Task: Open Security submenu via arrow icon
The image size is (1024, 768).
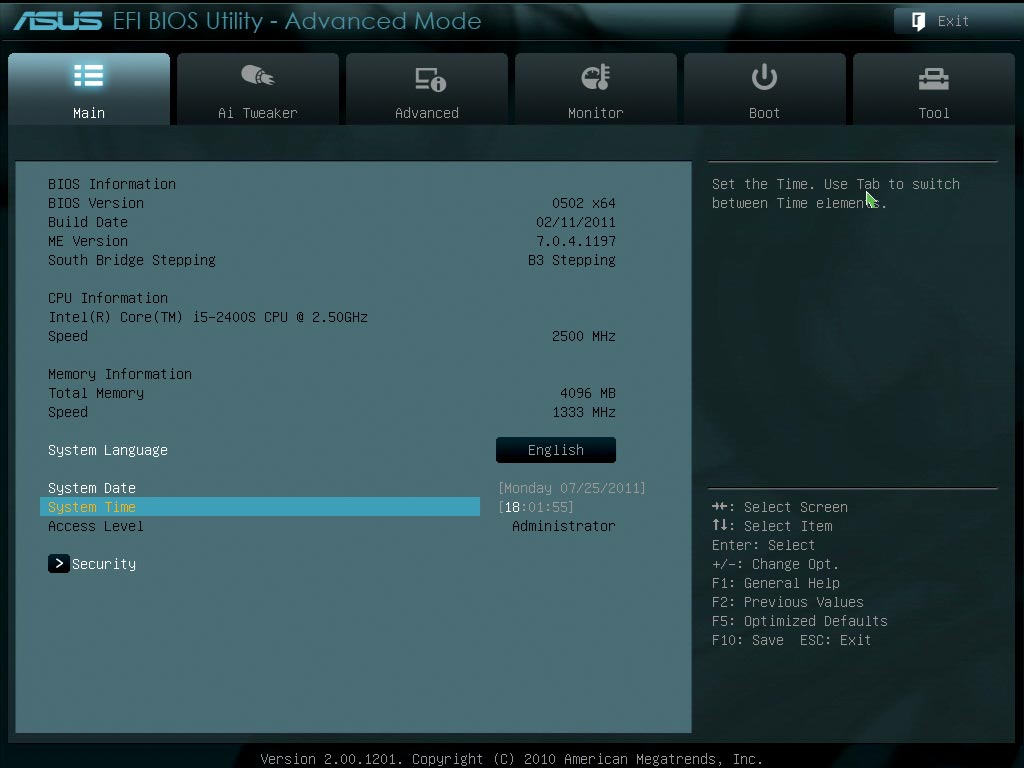Action: point(59,564)
